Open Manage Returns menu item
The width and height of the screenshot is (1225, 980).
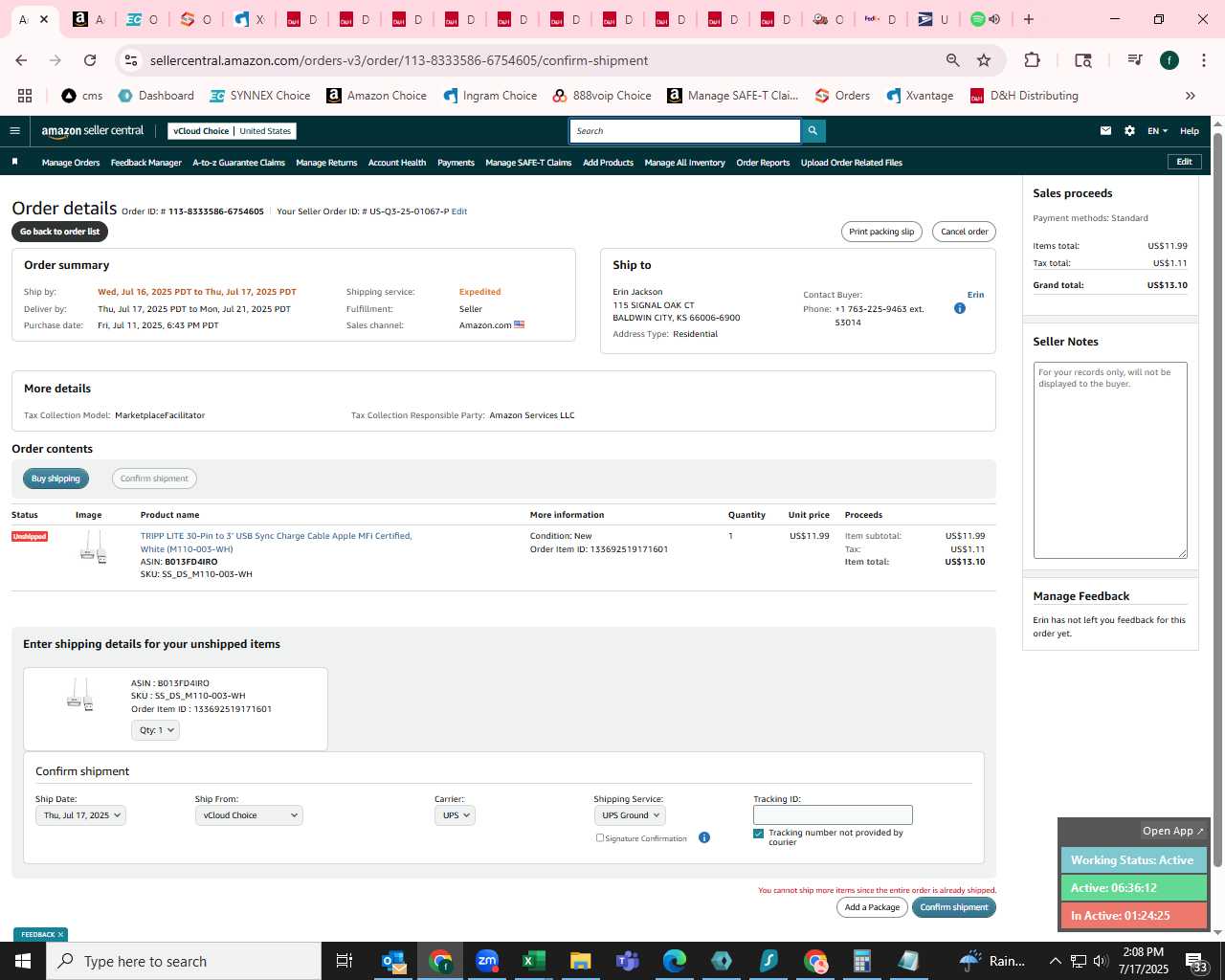click(326, 163)
